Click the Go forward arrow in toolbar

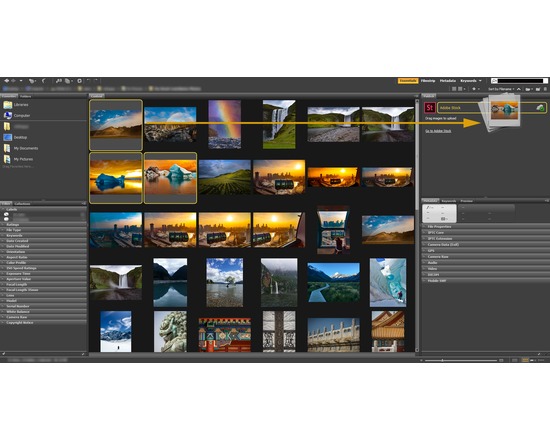point(14,81)
